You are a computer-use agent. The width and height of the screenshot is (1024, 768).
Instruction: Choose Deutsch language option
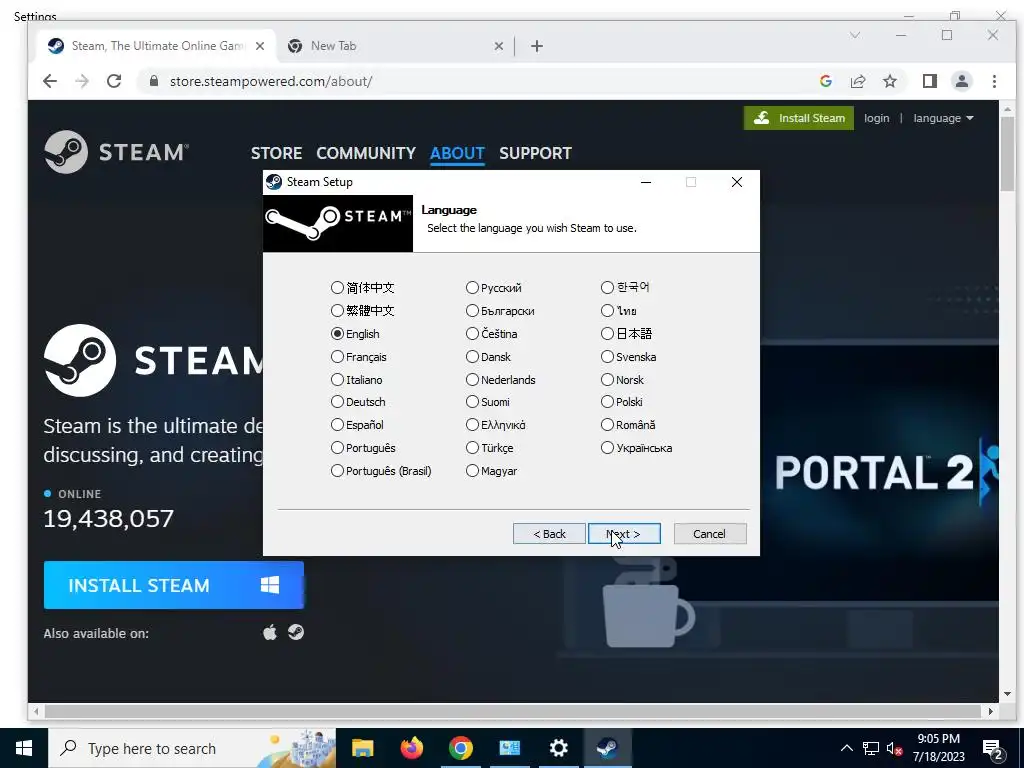coord(337,402)
